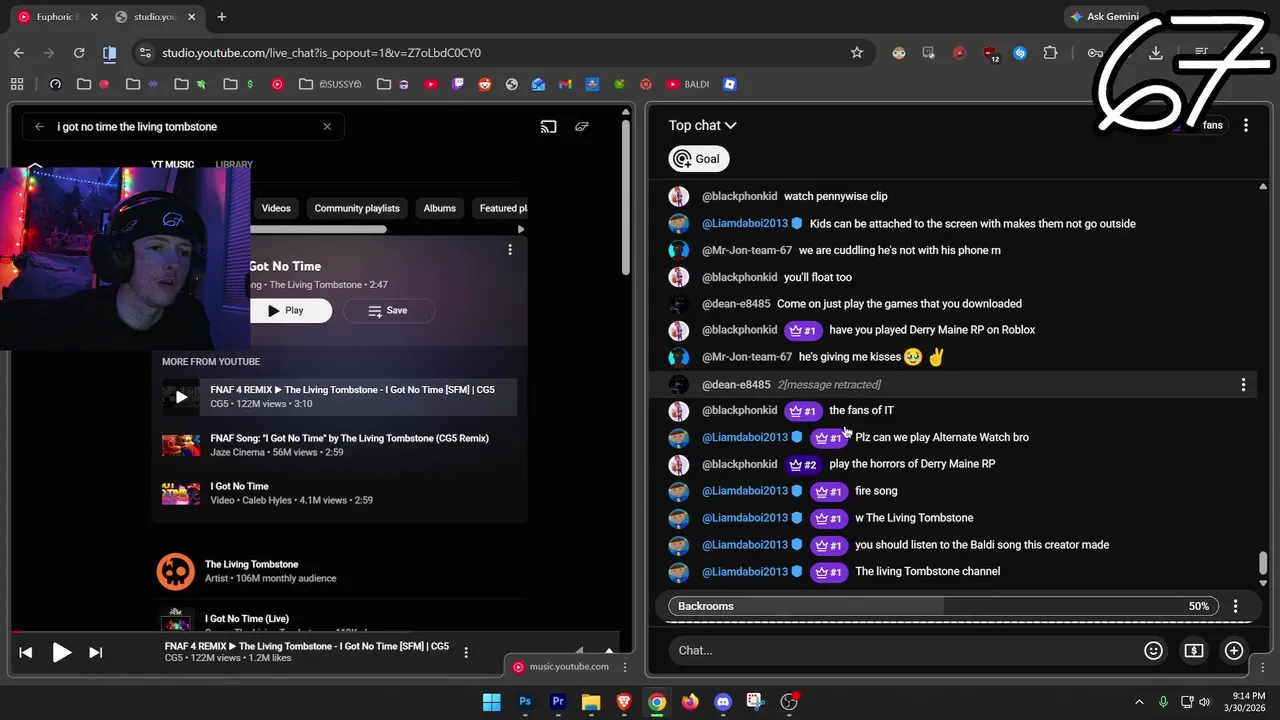This screenshot has height=720, width=1280.
Task: Open the BALDI bookmark
Action: (688, 84)
